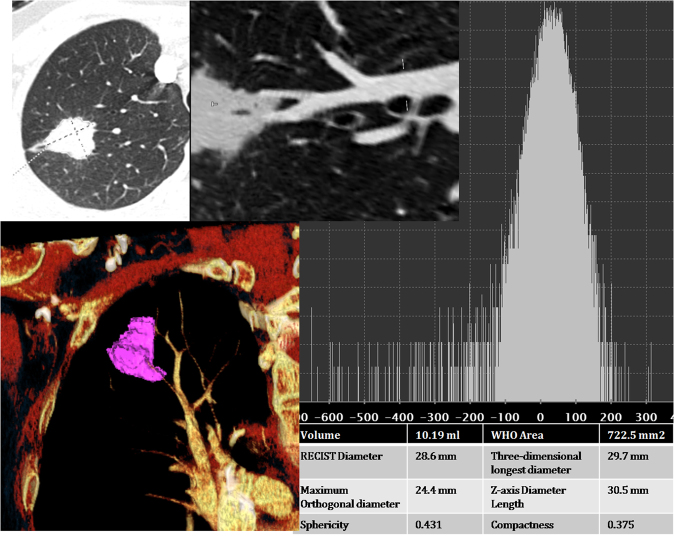675x536 pixels.
Task: Select the curved vessel reformatted CT view
Action: click(x=324, y=110)
